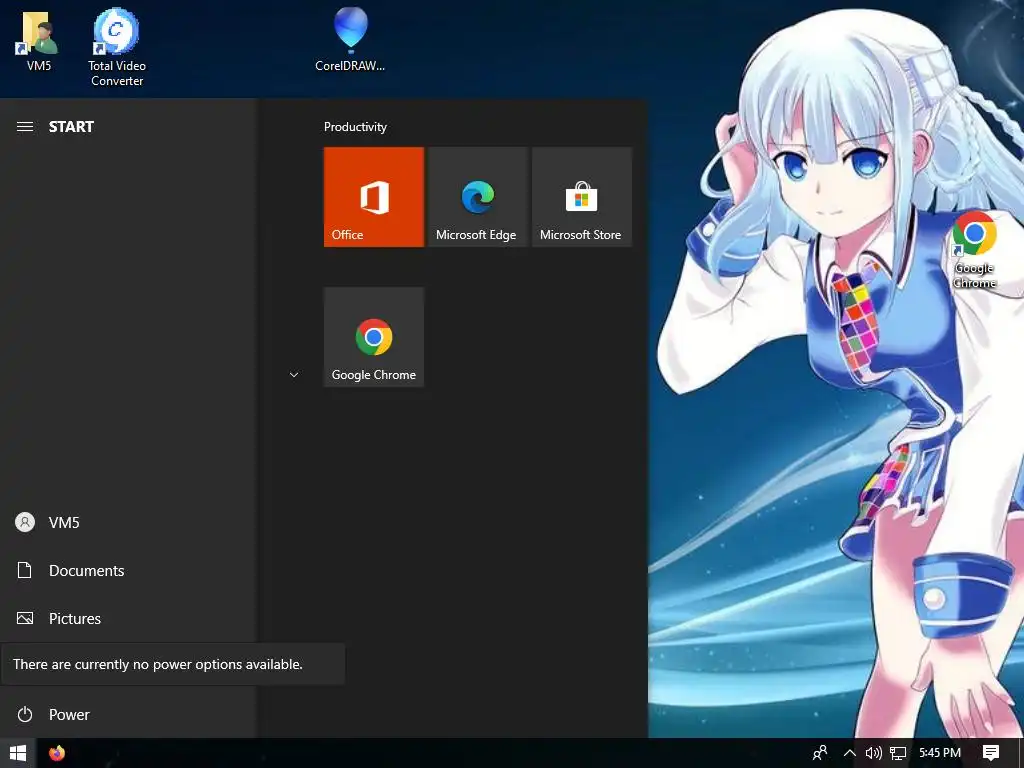
Task: Select the Productivity group heading
Action: tap(355, 127)
